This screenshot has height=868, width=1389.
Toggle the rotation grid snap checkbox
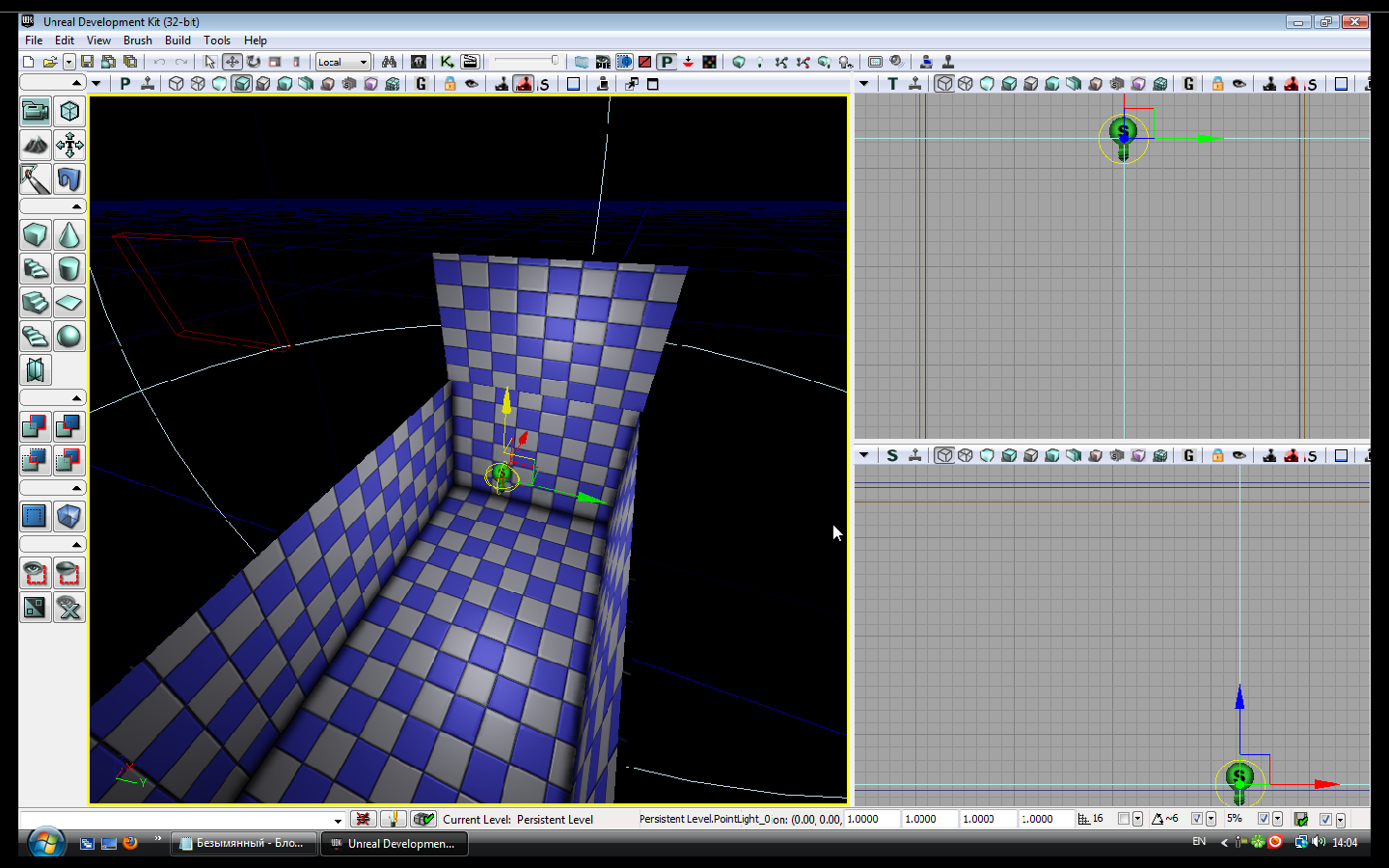tap(1196, 819)
